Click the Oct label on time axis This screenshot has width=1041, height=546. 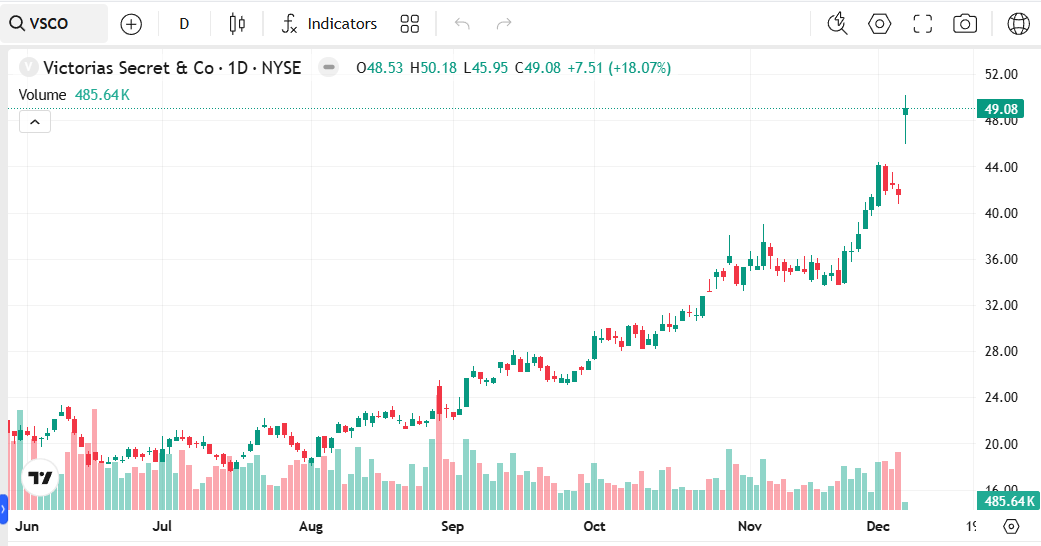[x=594, y=527]
